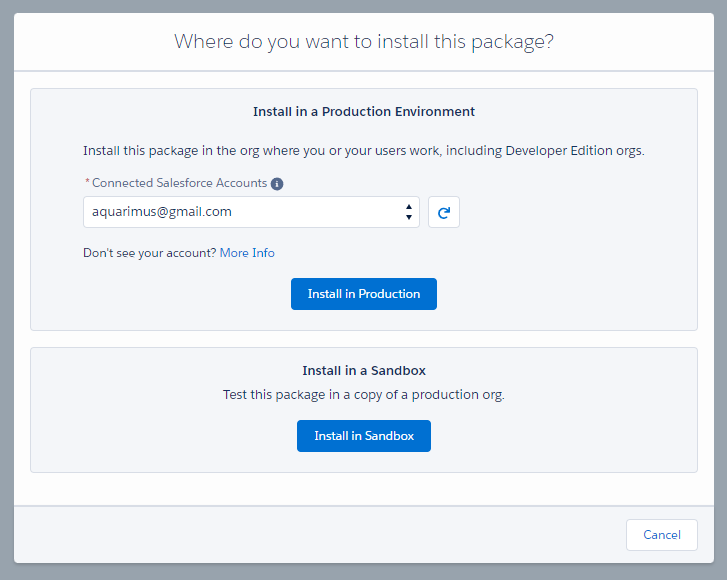The image size is (727, 580).
Task: Click the info icon beside Connected Salesforce Accounts
Action: click(277, 184)
